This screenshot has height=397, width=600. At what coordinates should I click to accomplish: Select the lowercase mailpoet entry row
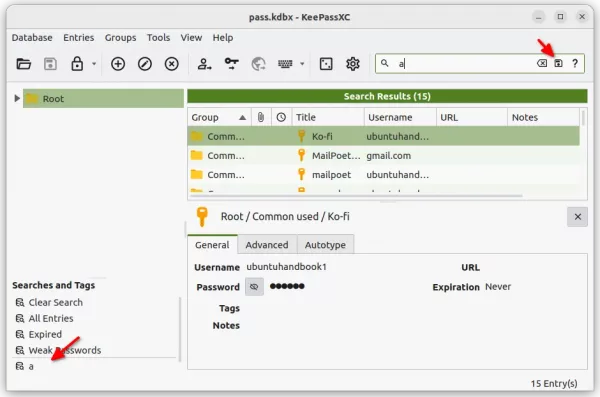click(x=383, y=175)
